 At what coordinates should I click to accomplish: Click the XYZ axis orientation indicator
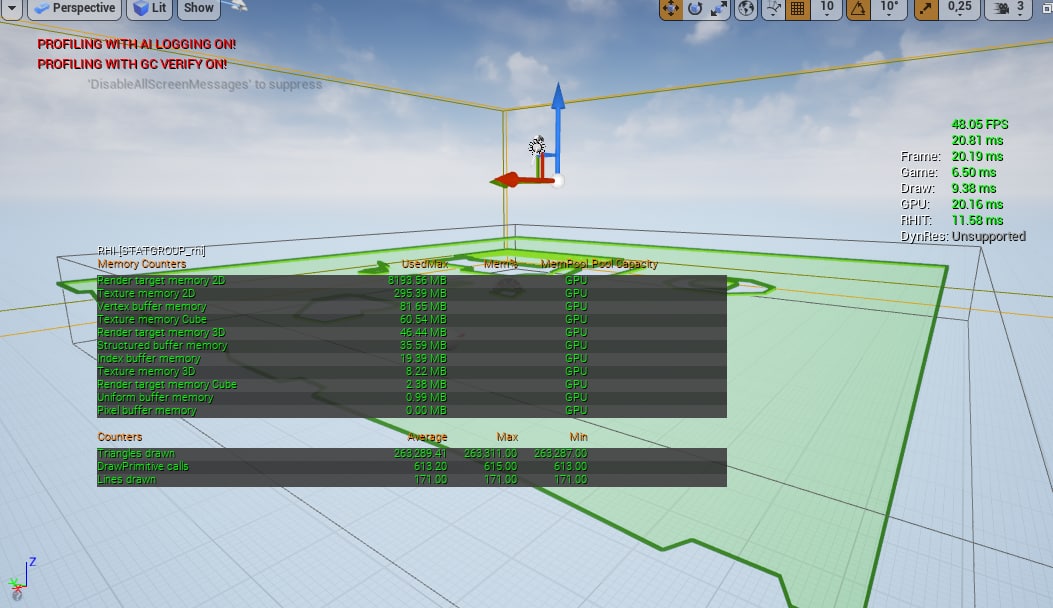tap(21, 579)
